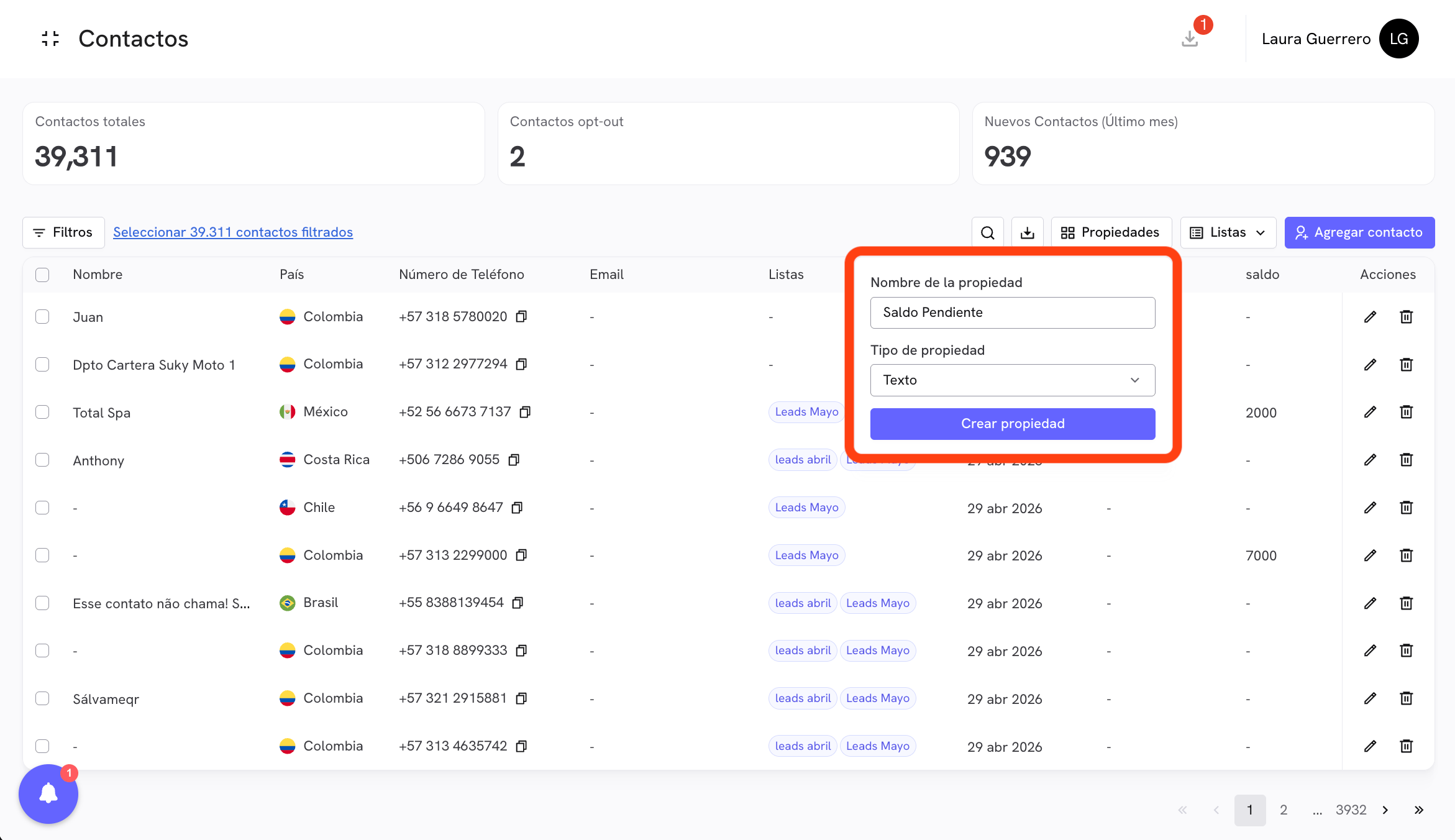Select the Juan row checkbox
This screenshot has width=1455, height=840.
click(x=42, y=317)
